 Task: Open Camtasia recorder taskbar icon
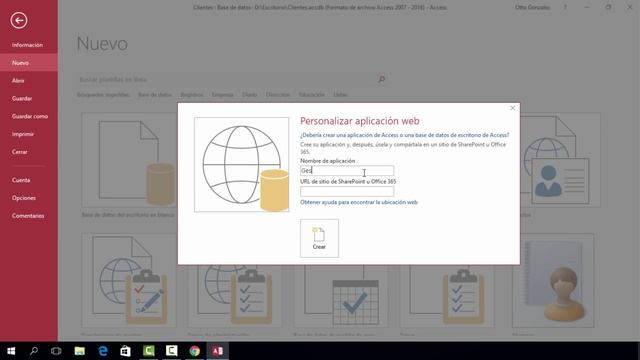pos(171,351)
